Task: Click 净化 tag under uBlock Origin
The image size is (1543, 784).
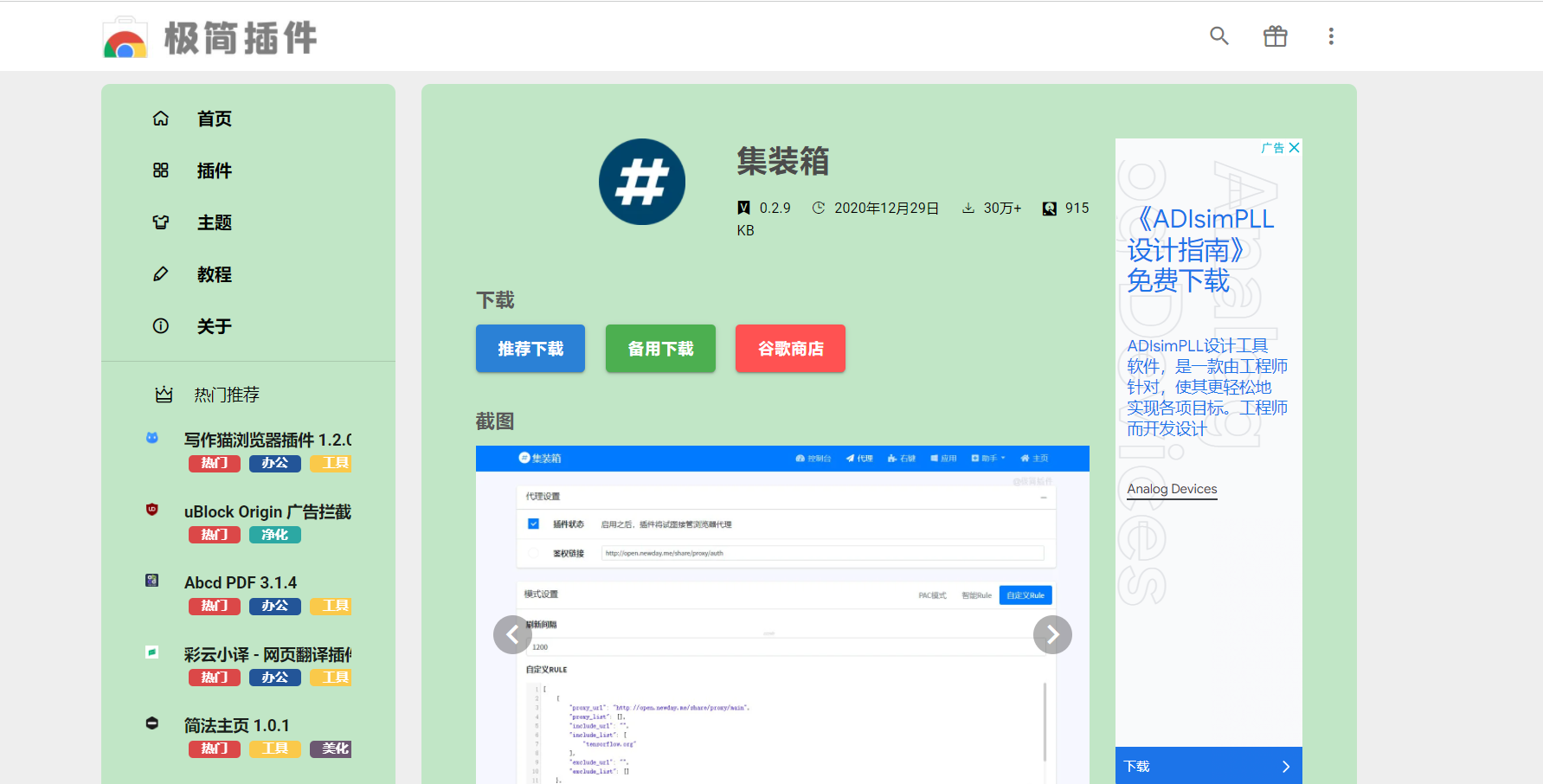Action: pos(275,535)
